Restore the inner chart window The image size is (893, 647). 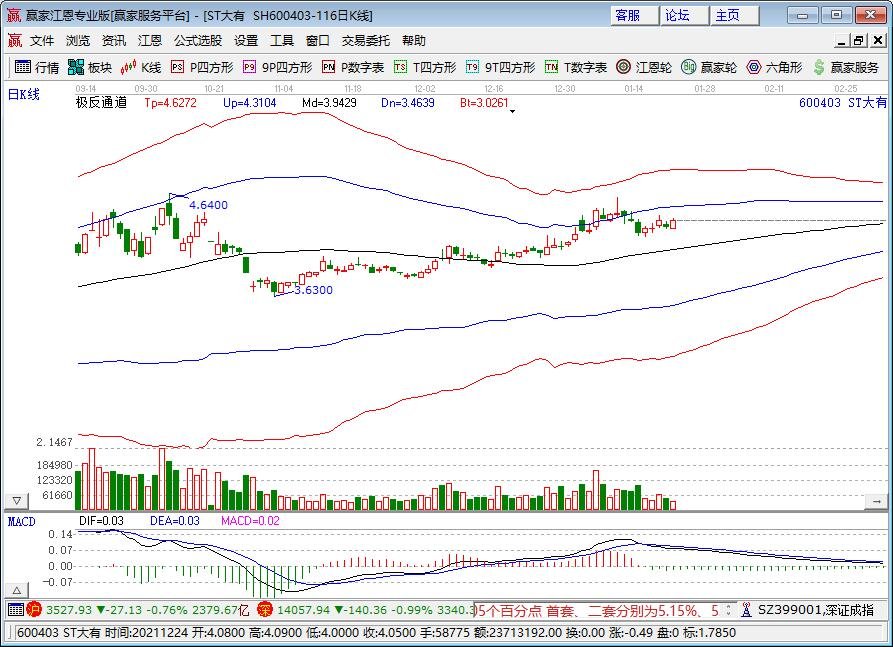[x=859, y=40]
